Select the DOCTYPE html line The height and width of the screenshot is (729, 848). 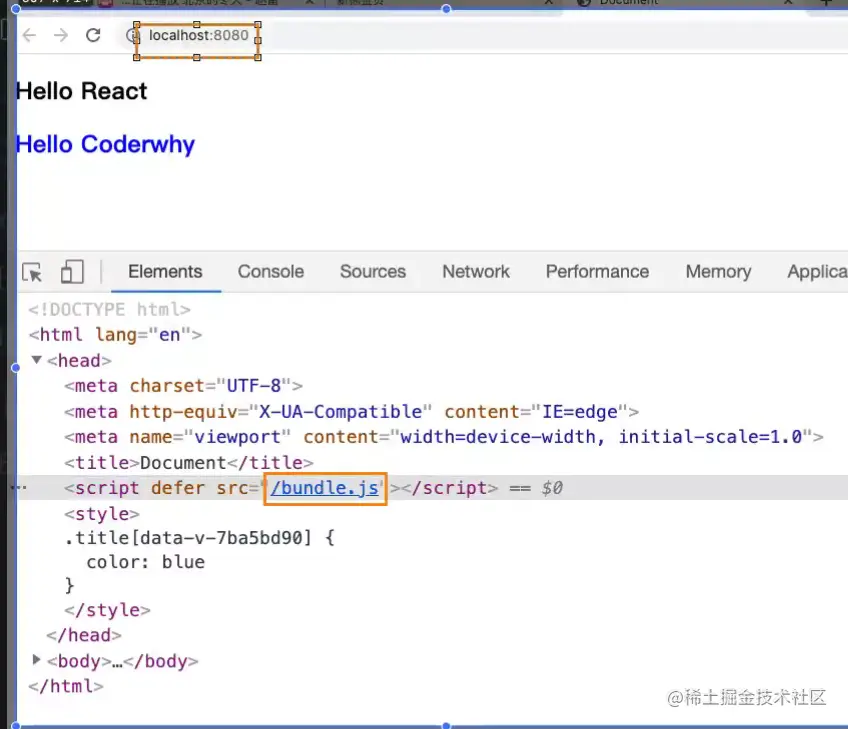pos(110,309)
